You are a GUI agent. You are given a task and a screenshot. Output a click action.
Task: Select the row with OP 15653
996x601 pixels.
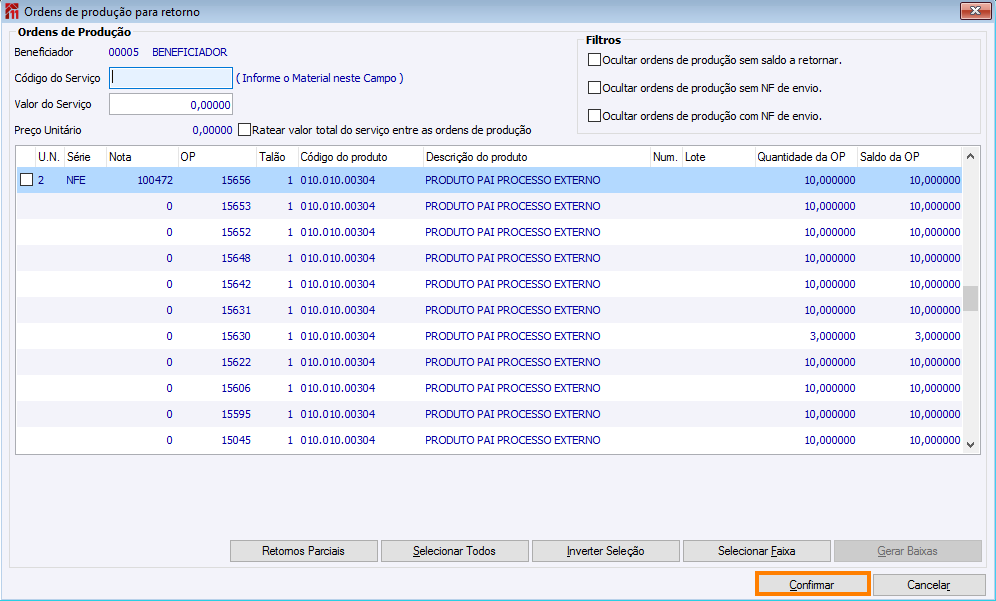(489, 206)
